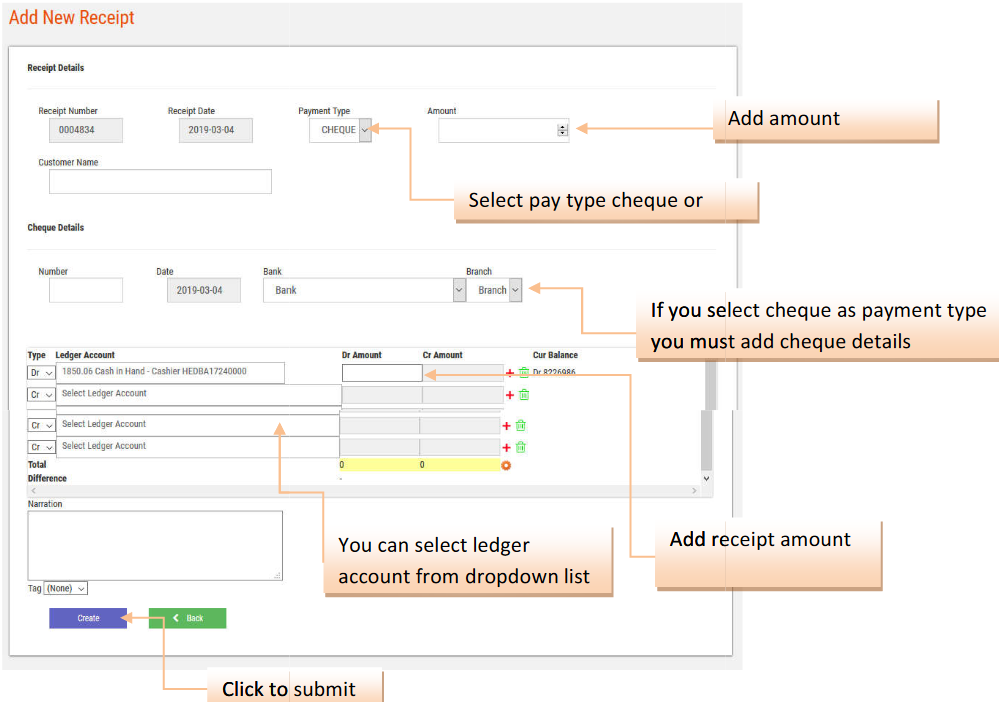Viewport: 999px width, 702px height.
Task: Click the Customer Name input field
Action: (160, 181)
